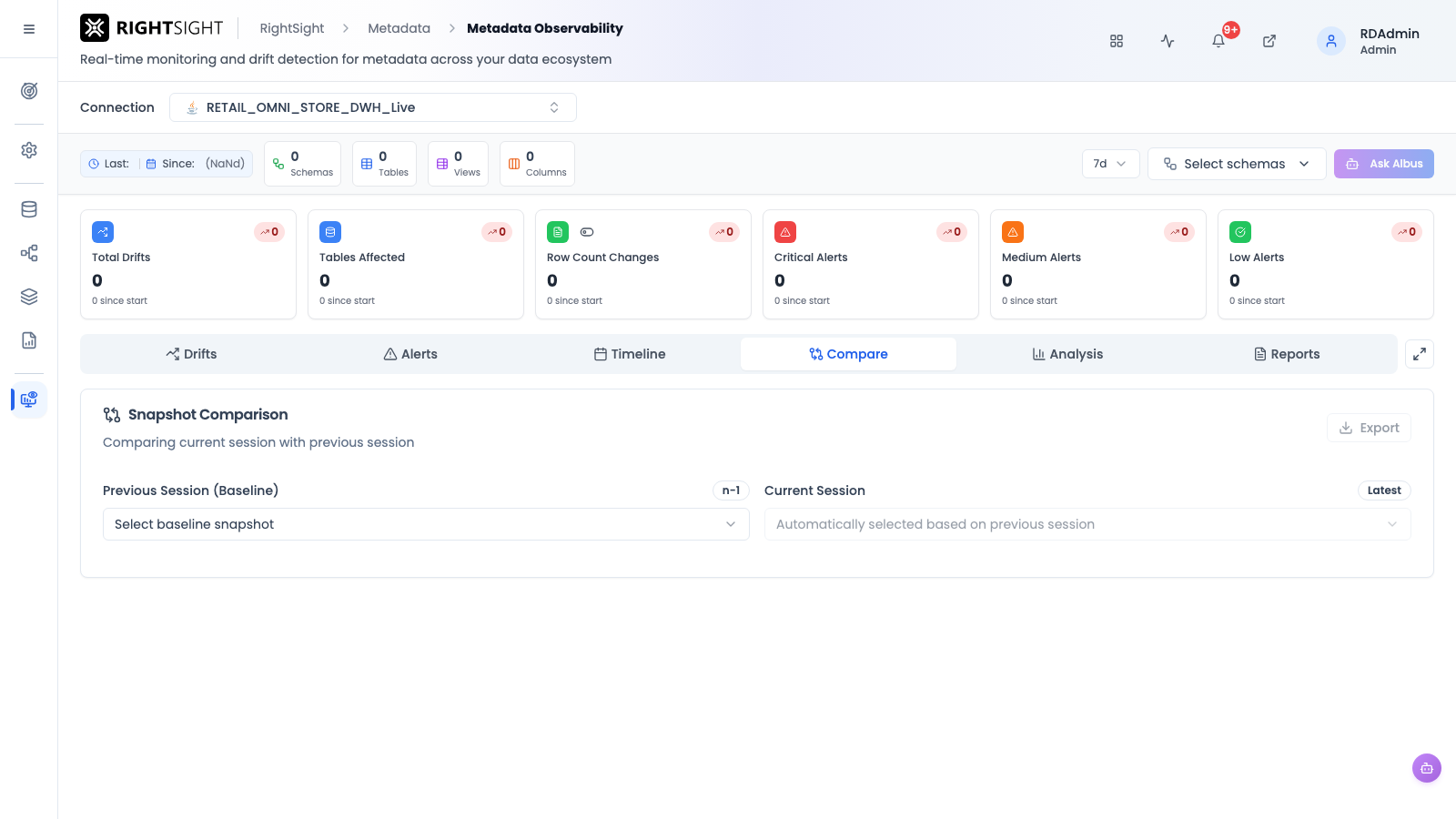Screen dimensions: 1456x819
Task: Select the Compare tab
Action: 848,354
